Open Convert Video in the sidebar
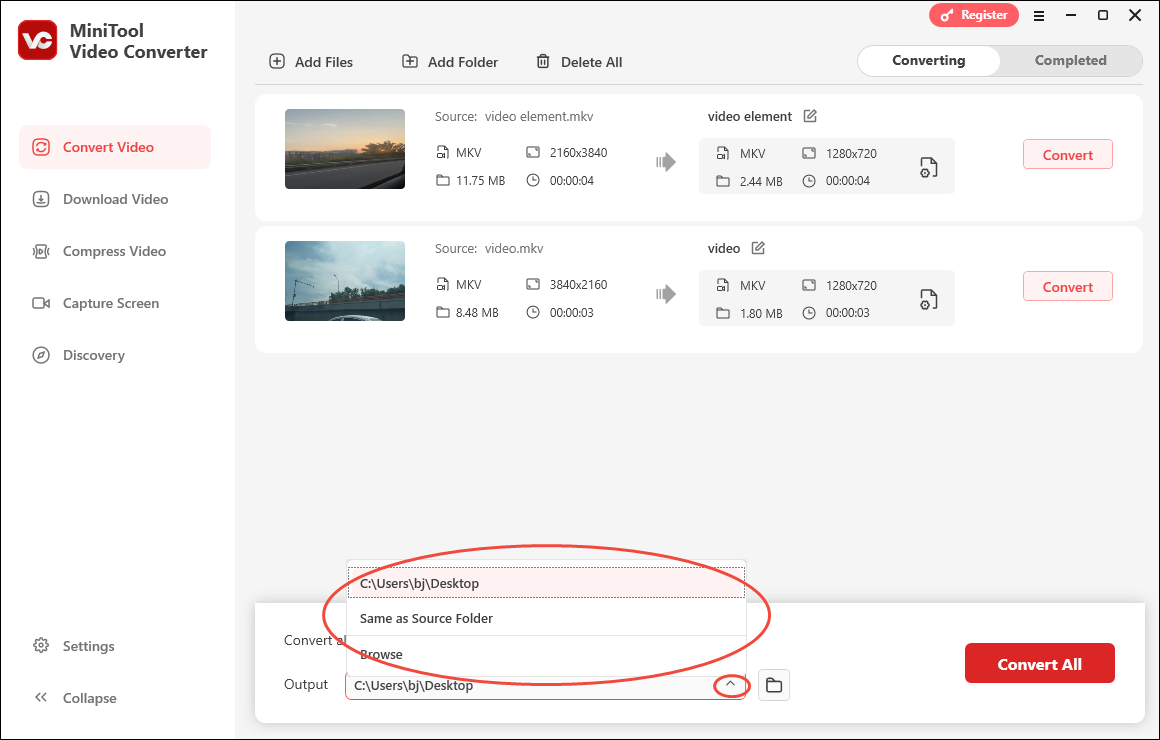Image resolution: width=1160 pixels, height=740 pixels. coord(115,147)
